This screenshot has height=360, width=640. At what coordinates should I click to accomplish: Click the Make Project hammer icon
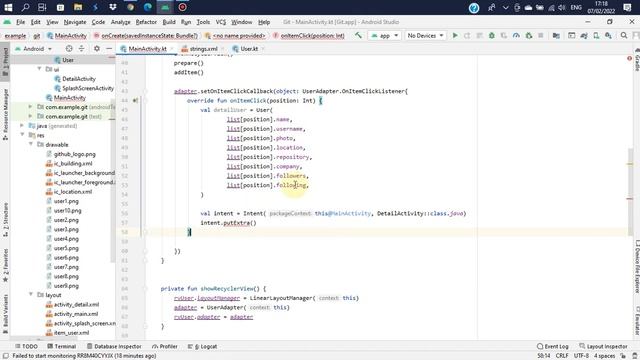coord(358,36)
